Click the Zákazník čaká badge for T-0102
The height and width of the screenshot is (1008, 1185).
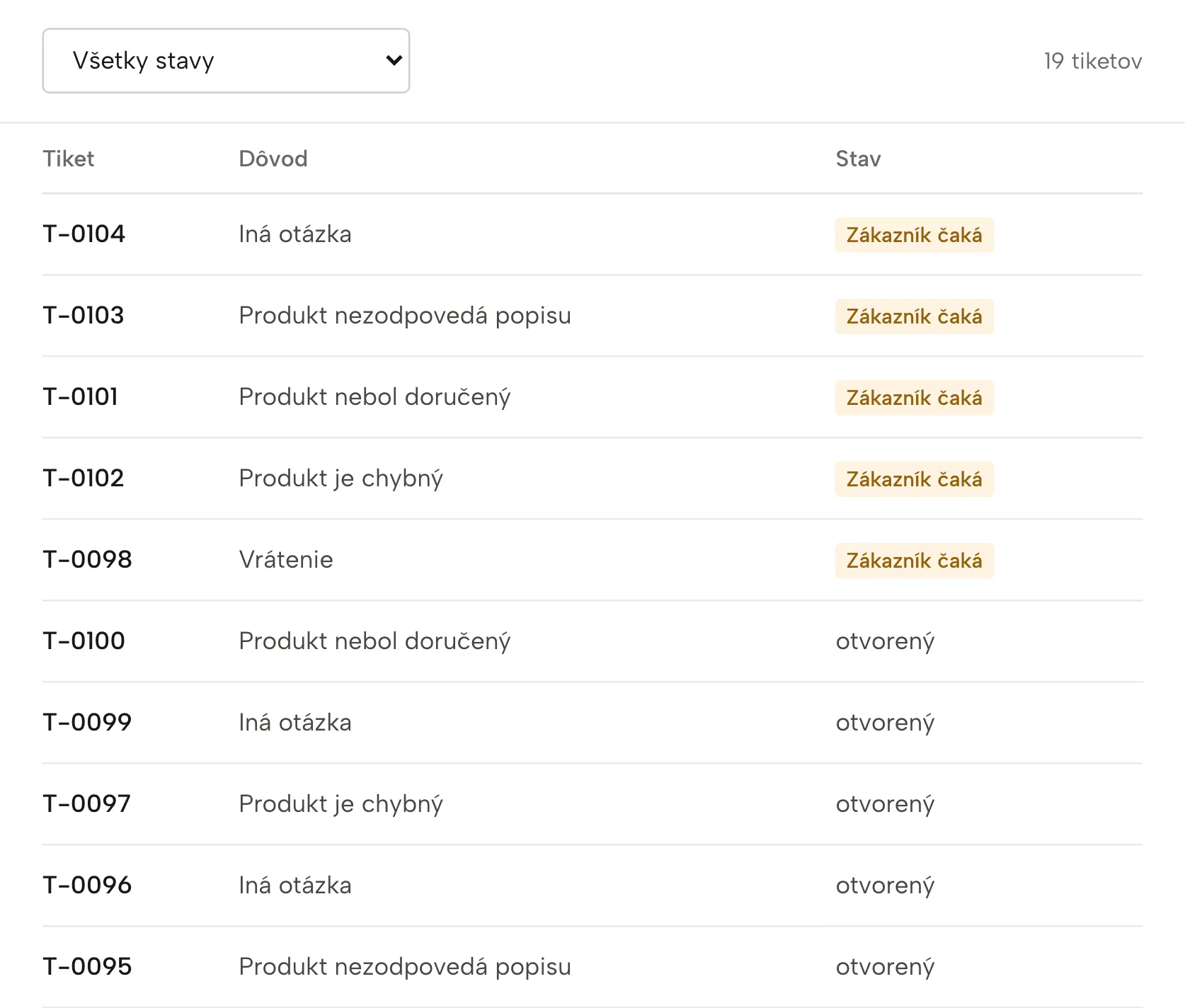(x=914, y=479)
